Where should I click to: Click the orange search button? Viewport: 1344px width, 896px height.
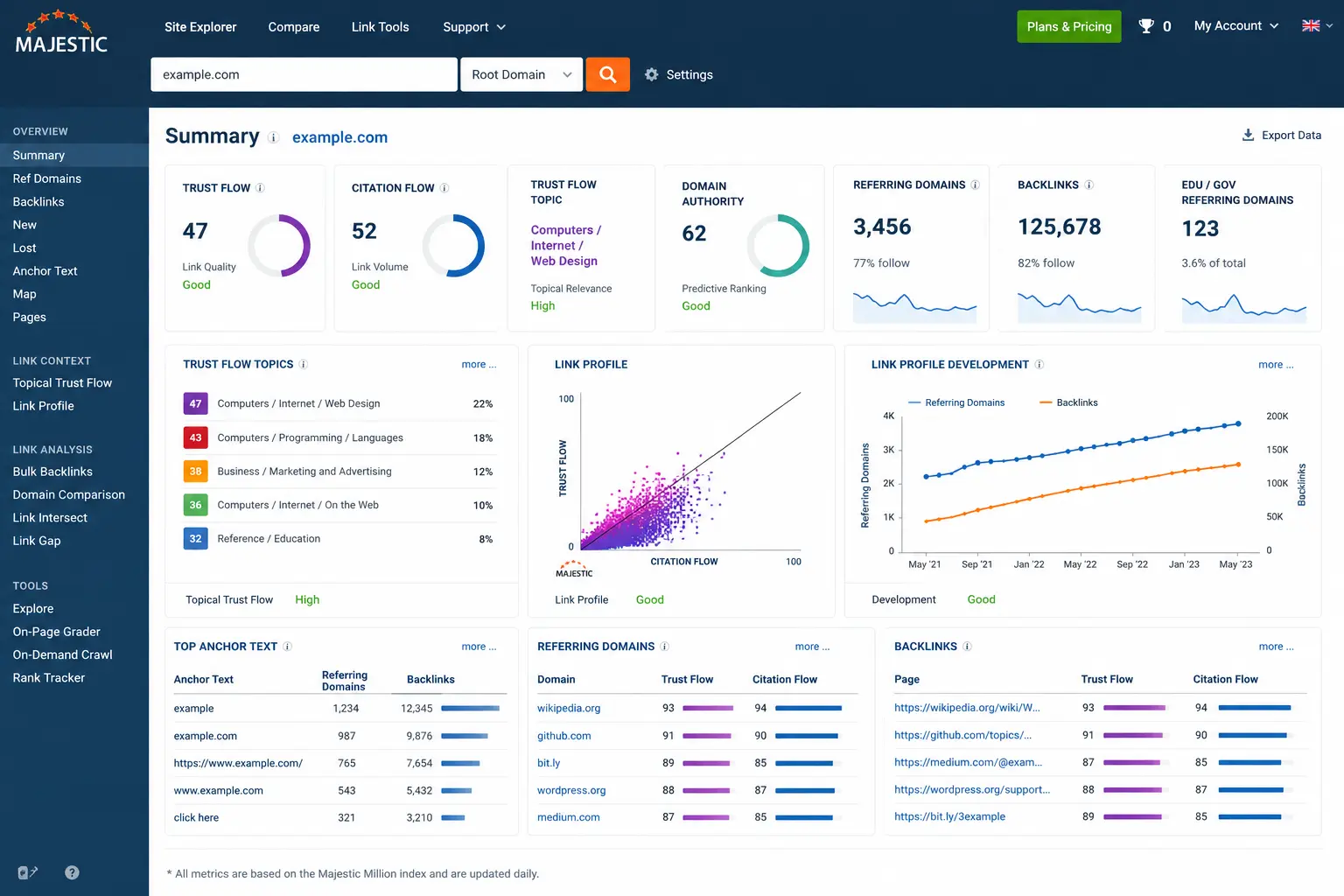[x=607, y=74]
